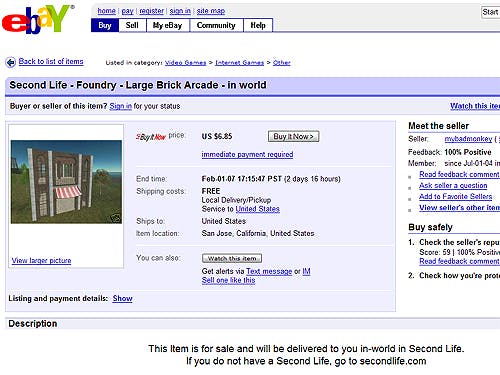Select the My eBay tab
500x375 pixels.
(168, 25)
